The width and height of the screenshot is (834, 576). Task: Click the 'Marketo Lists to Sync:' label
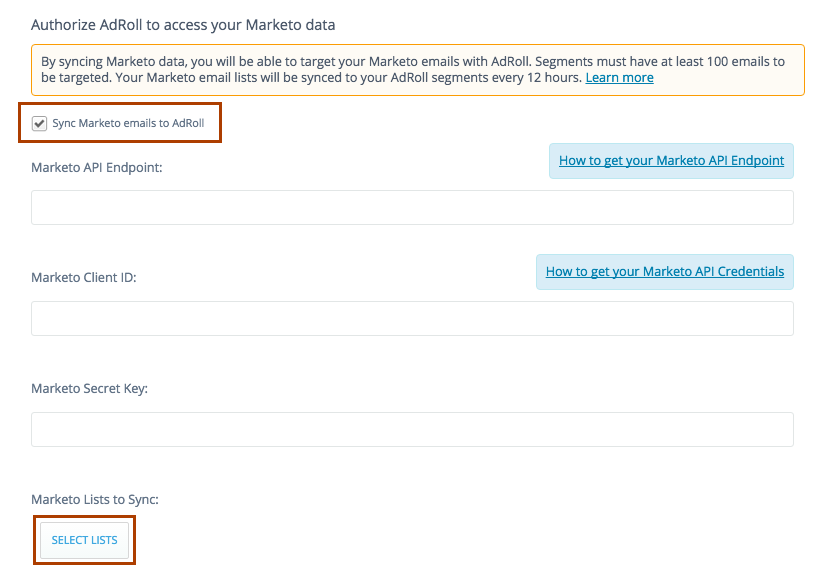click(95, 500)
